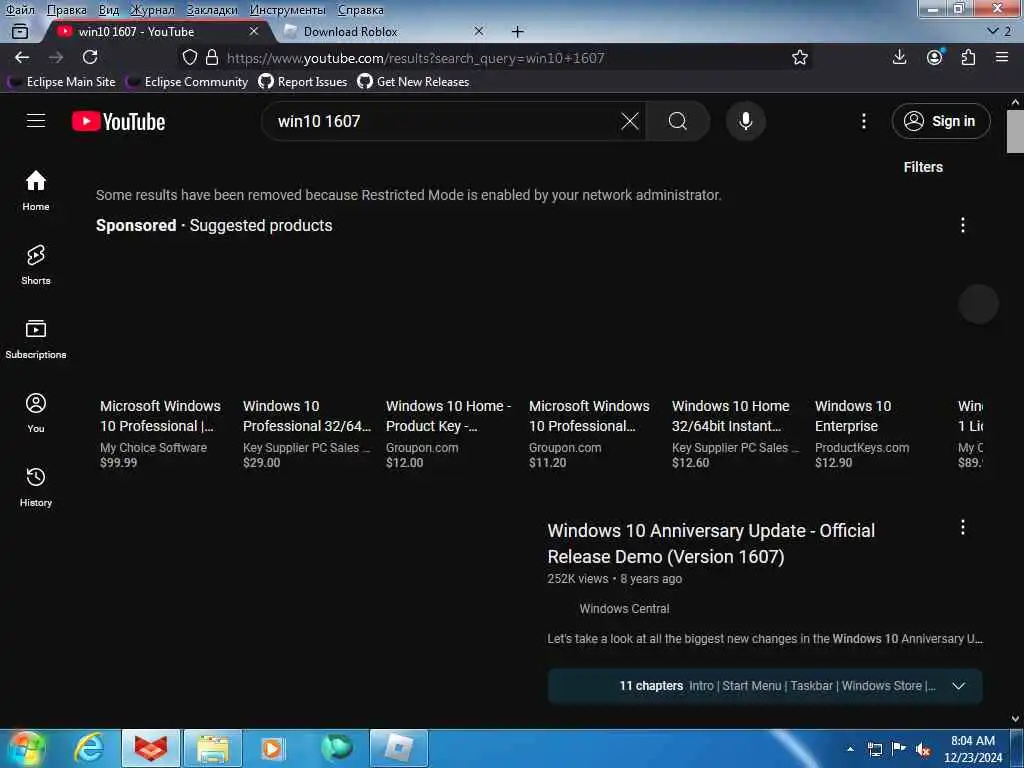
Task: Open Windows 10 Anniversary Update video title
Action: click(x=711, y=543)
